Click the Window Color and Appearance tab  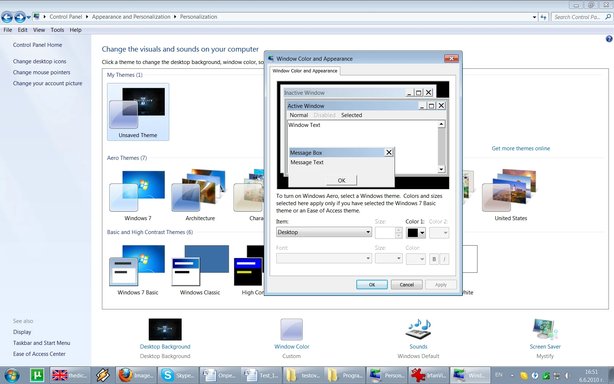coord(305,71)
